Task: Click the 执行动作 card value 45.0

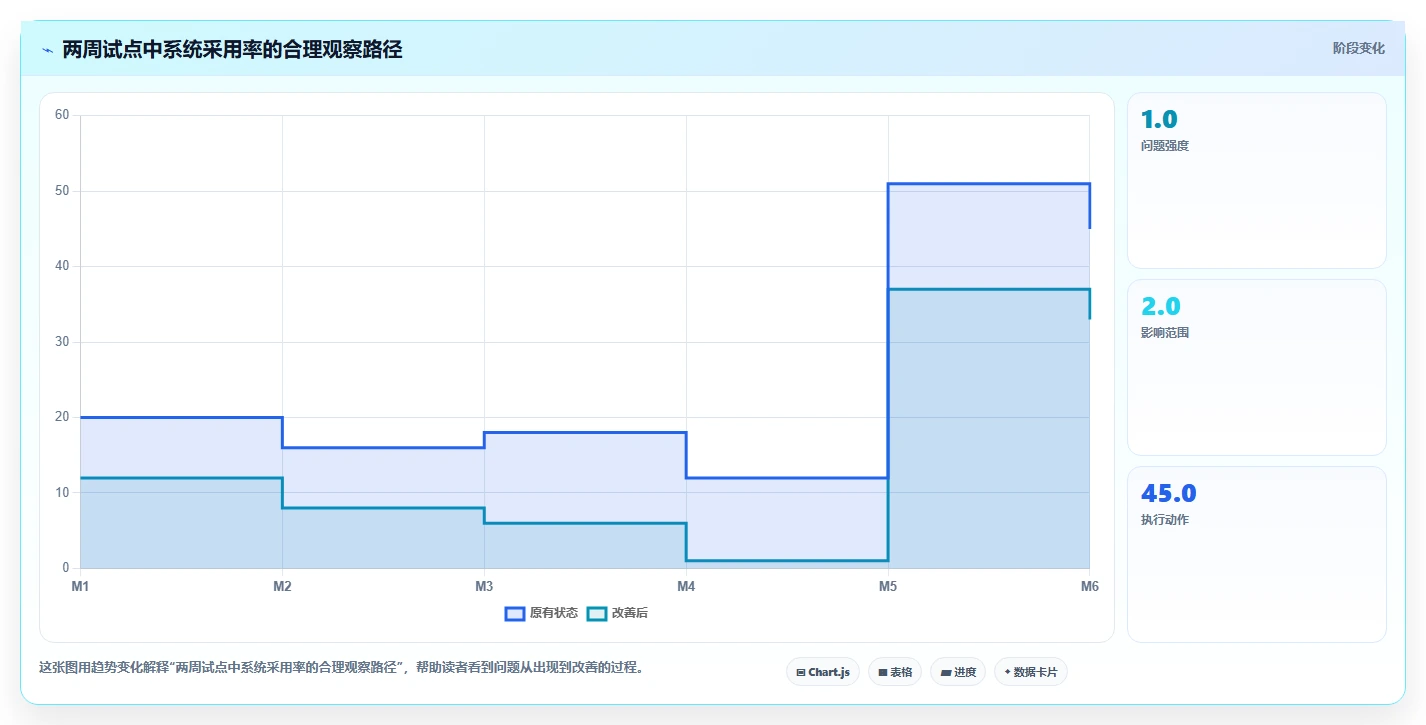Action: tap(1168, 493)
